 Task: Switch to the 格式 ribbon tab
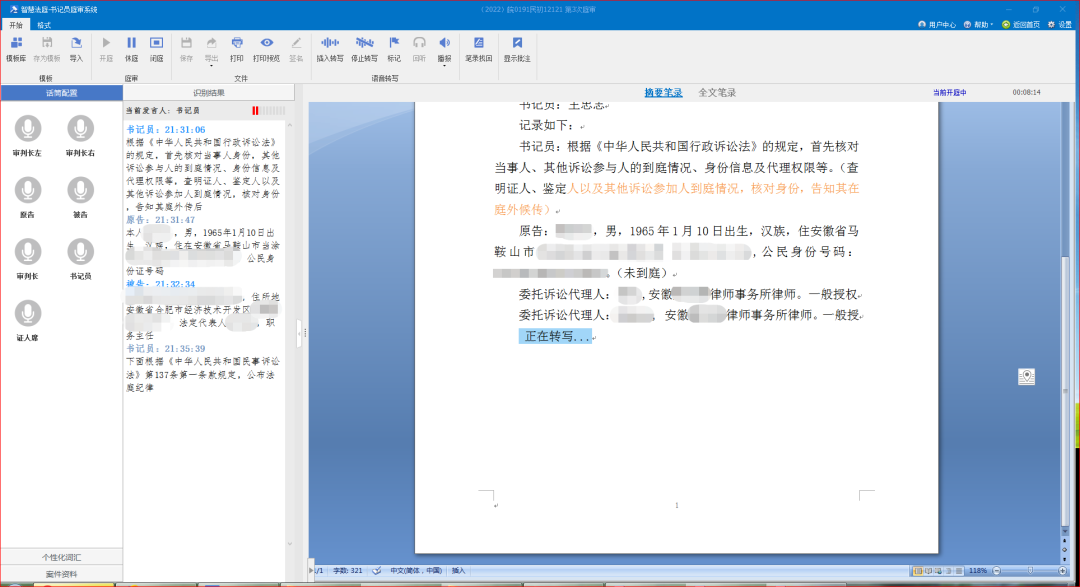coord(44,25)
